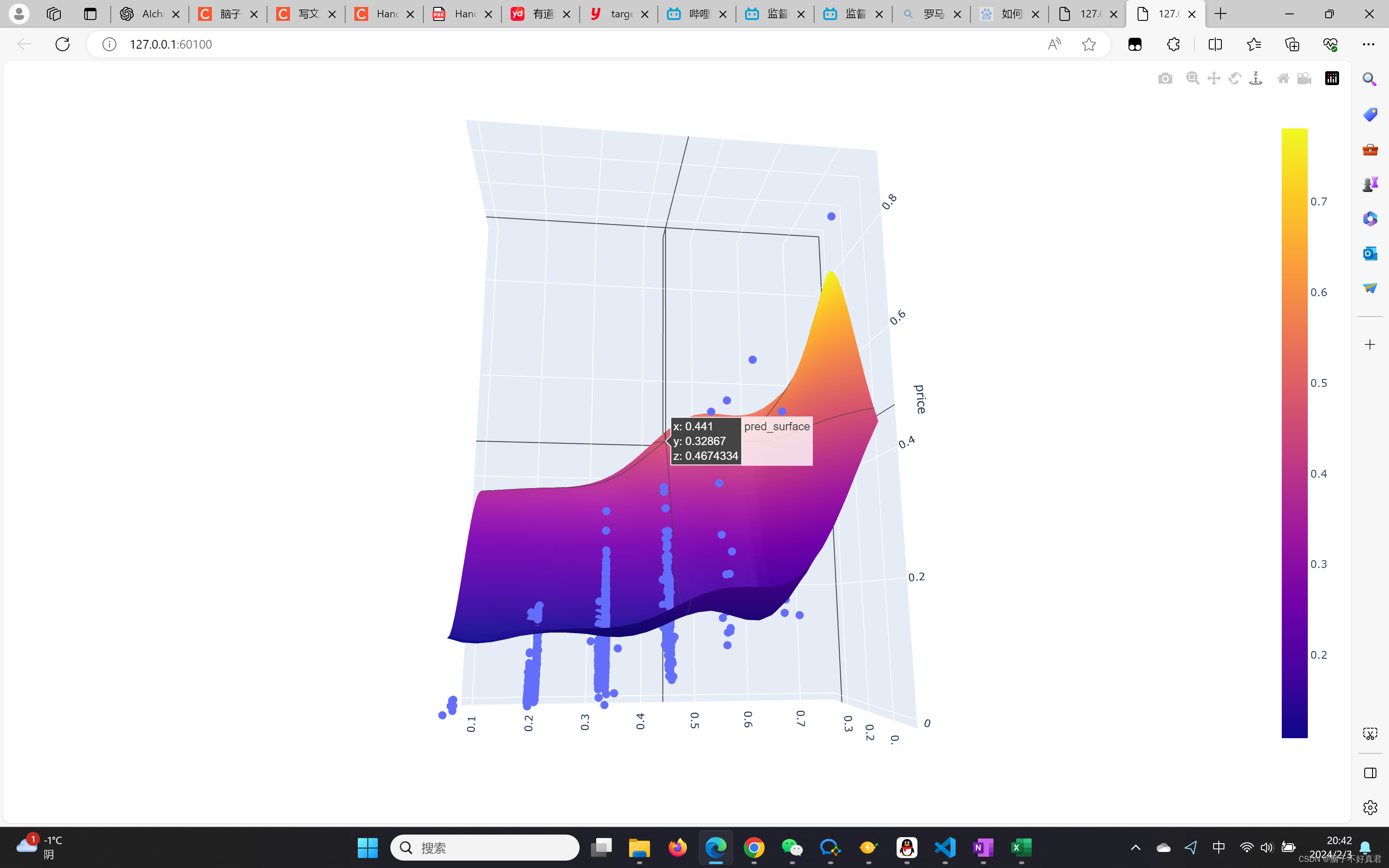The height and width of the screenshot is (868, 1389).
Task: Switch to the 罗马 search tab
Action: tap(930, 14)
